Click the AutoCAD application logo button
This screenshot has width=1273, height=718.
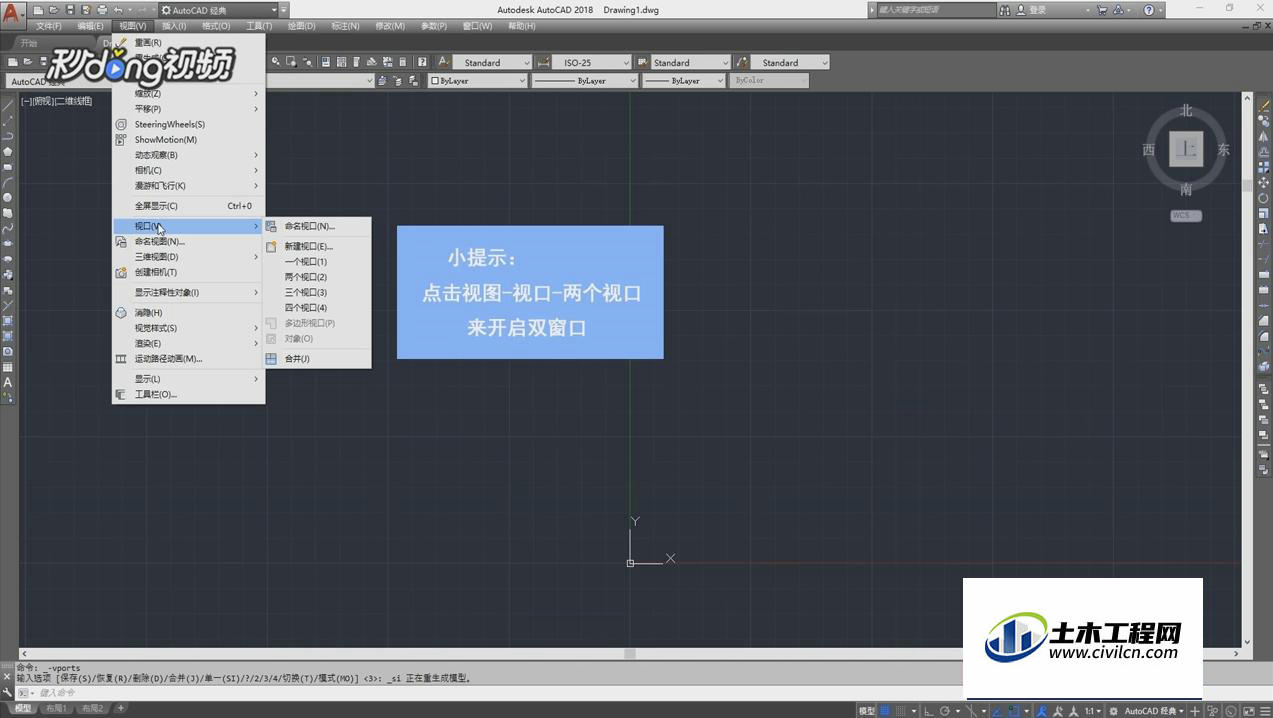click(x=12, y=14)
